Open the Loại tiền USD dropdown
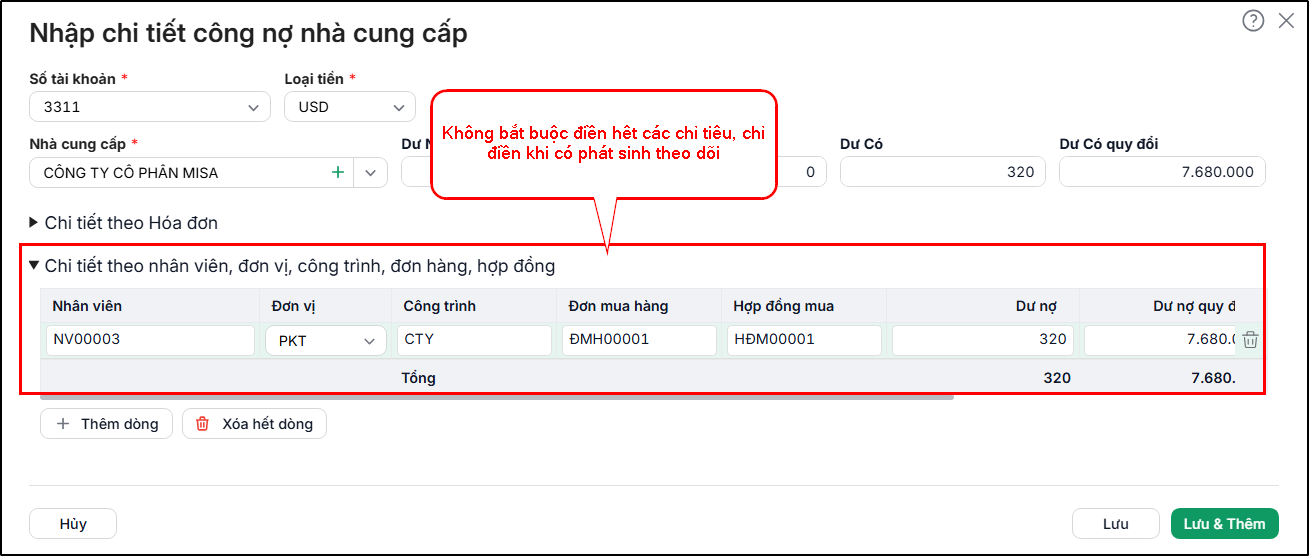1309x556 pixels. point(350,107)
